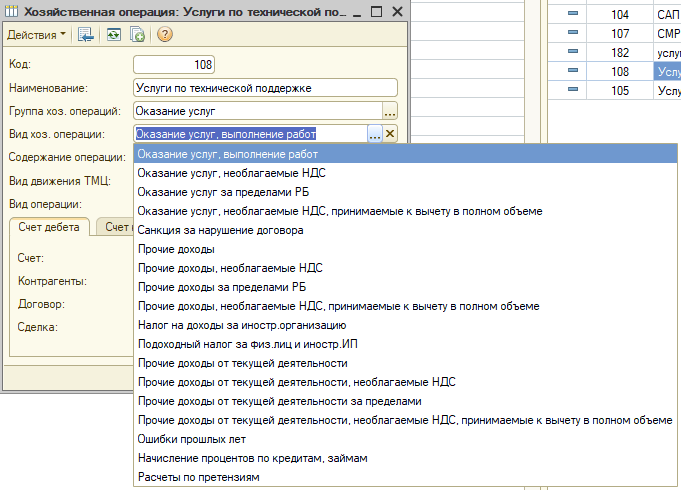
Task: Select 'Оказание услуг, необлагаемые НДС' option
Action: coord(231,173)
